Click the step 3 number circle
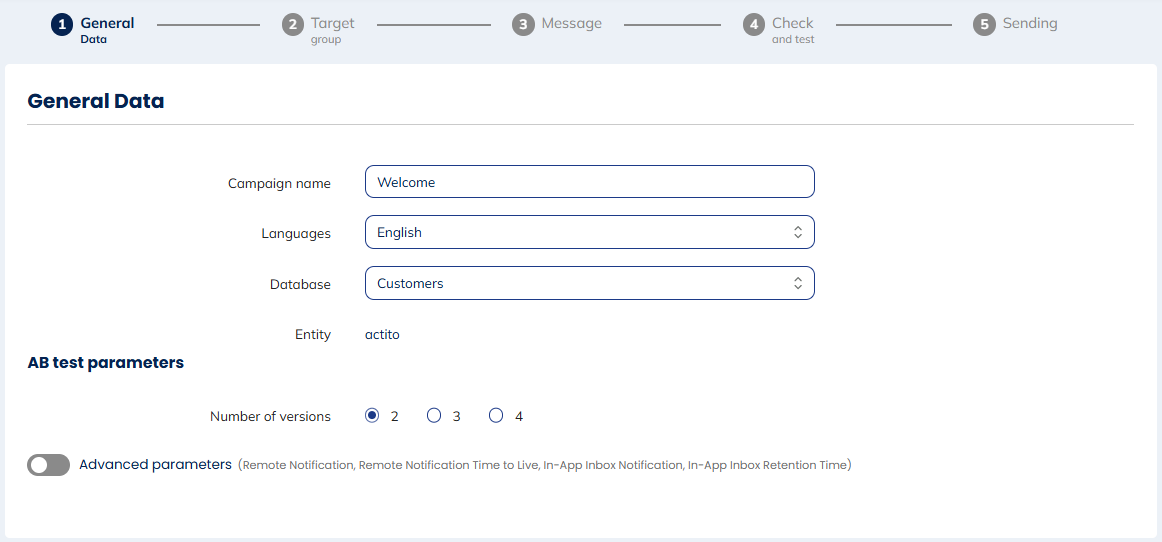This screenshot has width=1162, height=542. point(523,25)
